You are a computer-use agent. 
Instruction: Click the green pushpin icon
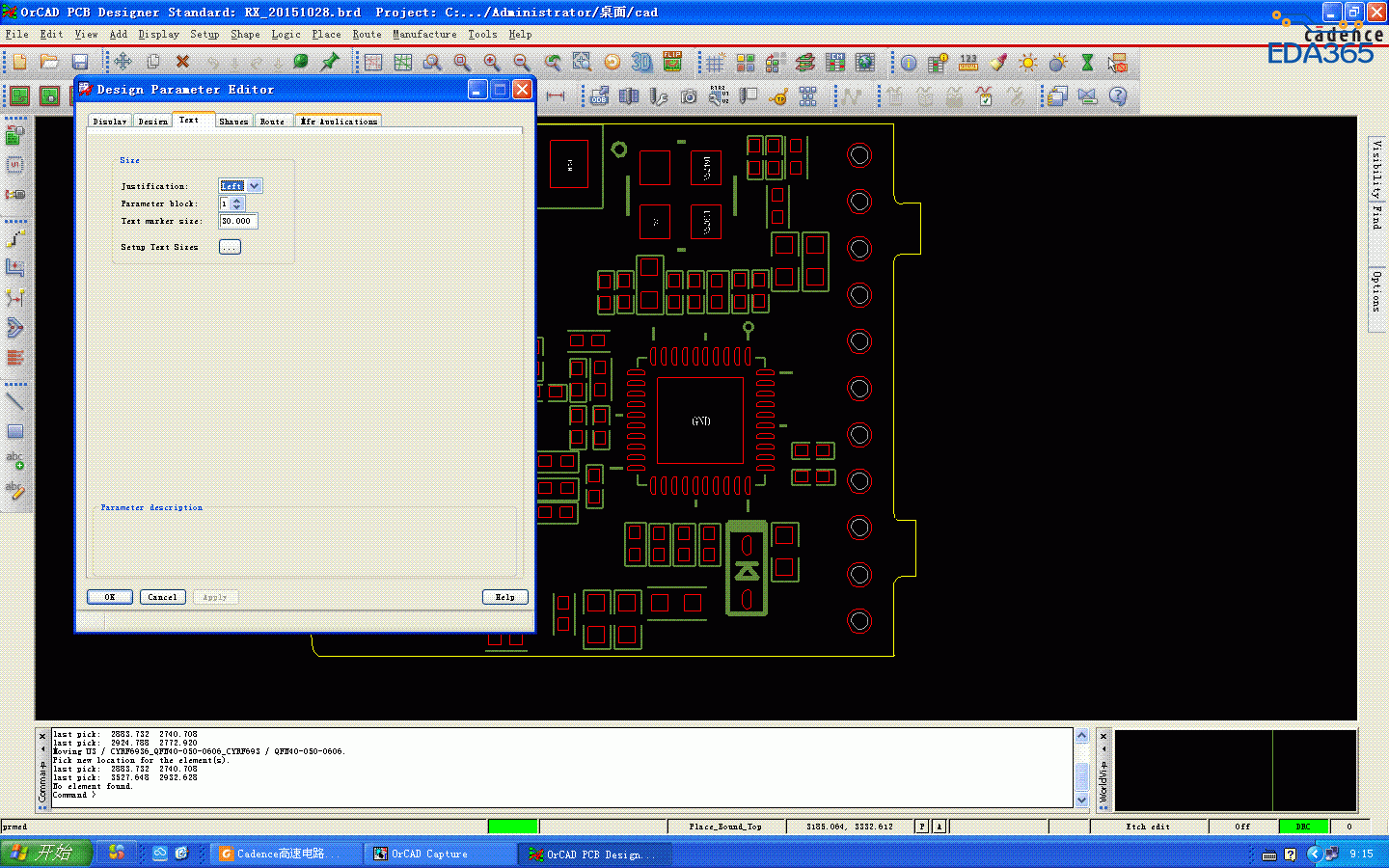[x=330, y=62]
